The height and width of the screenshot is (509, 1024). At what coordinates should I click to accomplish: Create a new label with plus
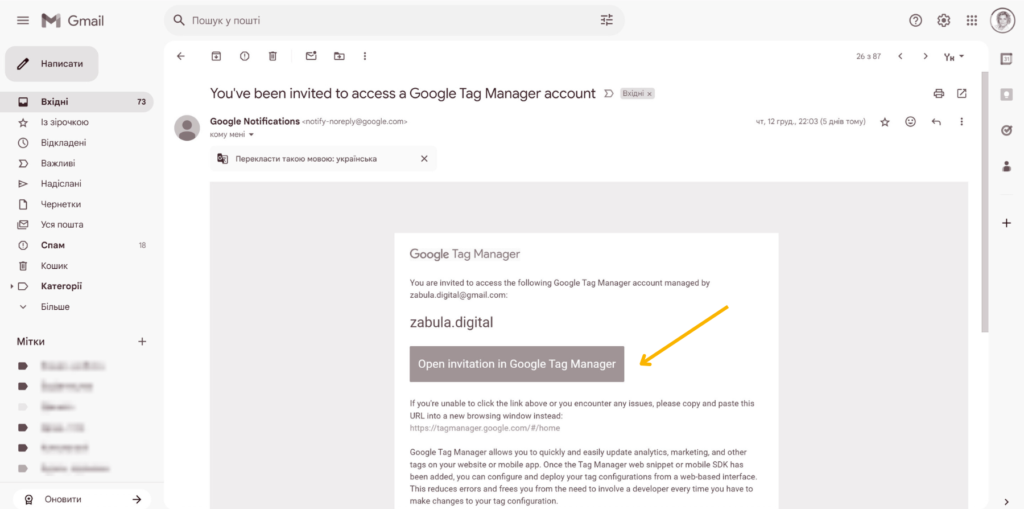coord(142,341)
